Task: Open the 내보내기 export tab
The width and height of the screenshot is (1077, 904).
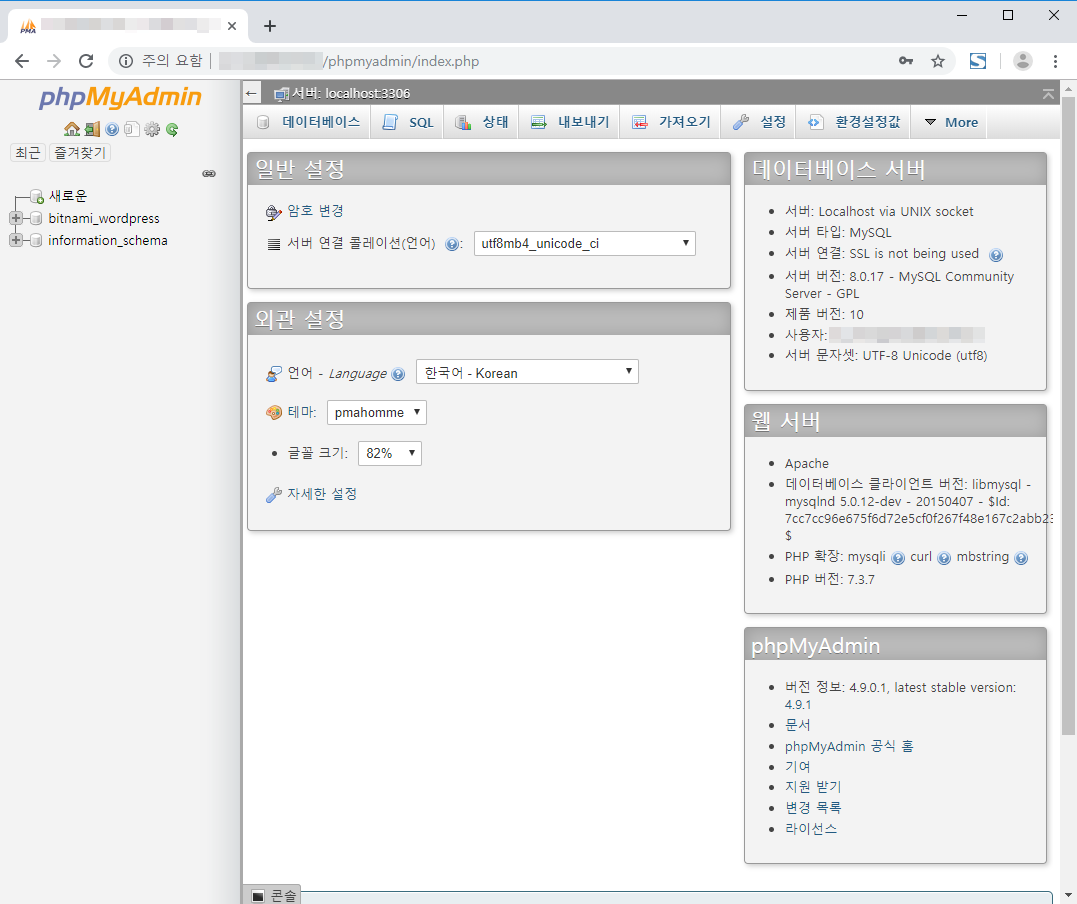Action: coord(569,122)
